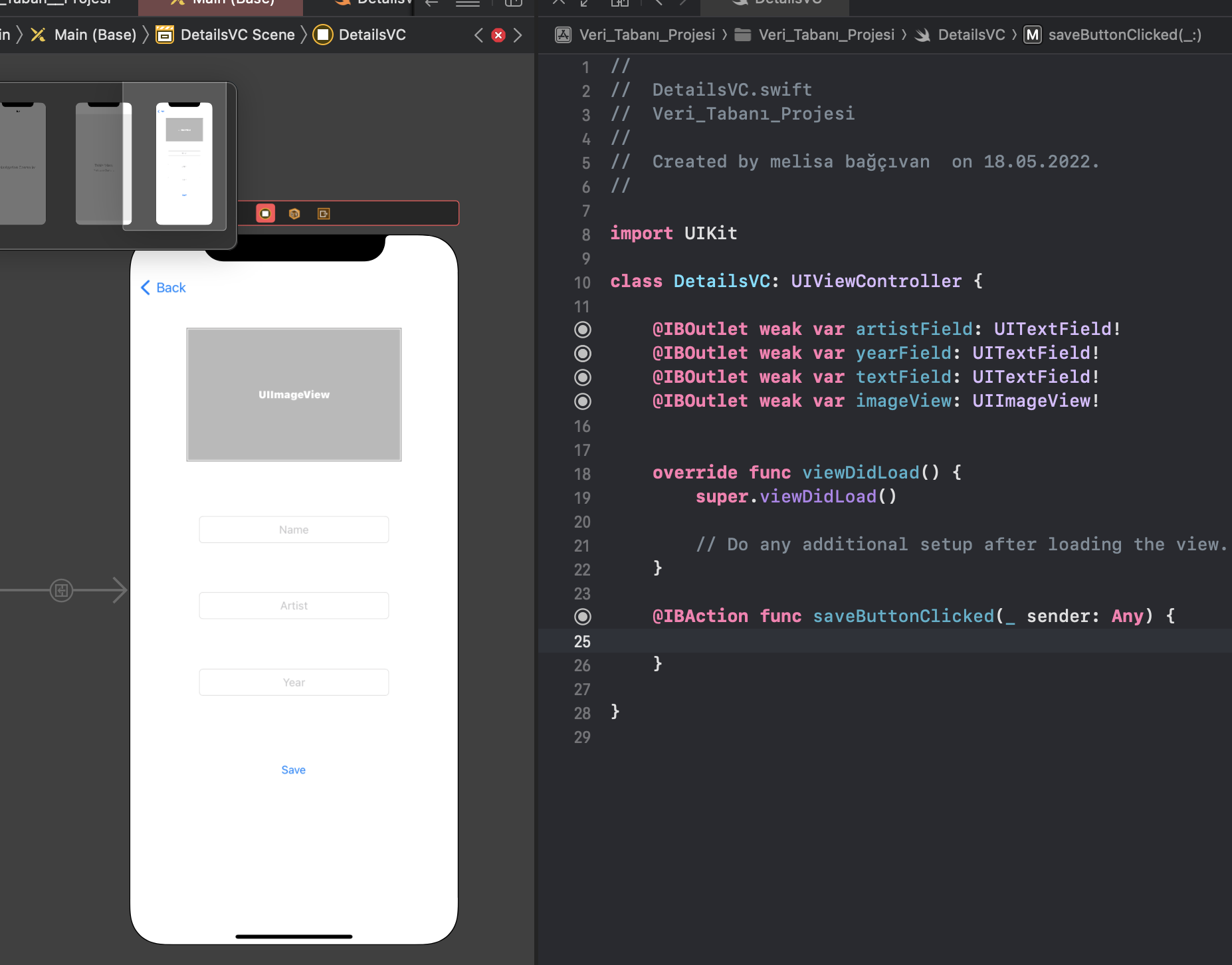Screen dimensions: 1232x965
Task: Click the First Responder cube icon
Action: pos(294,213)
